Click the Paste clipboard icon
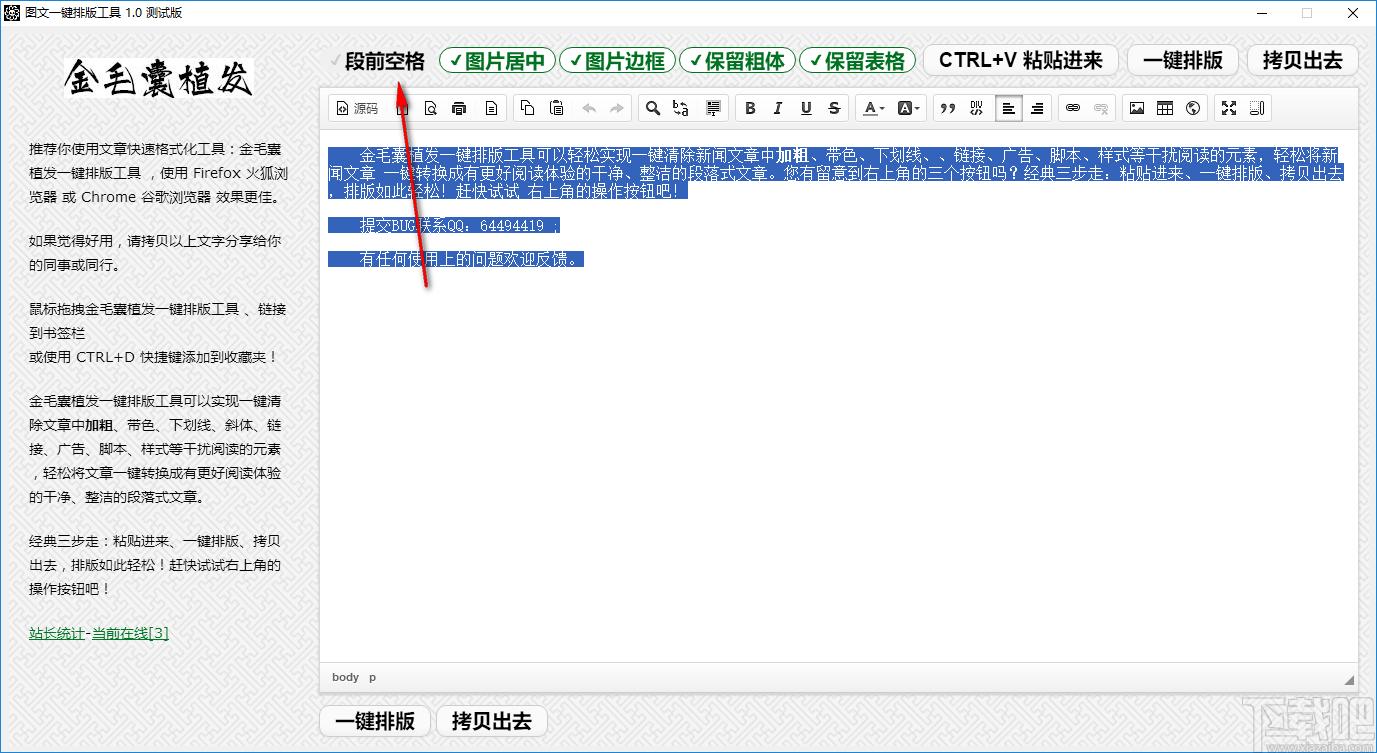The width and height of the screenshot is (1377, 753). tap(557, 108)
